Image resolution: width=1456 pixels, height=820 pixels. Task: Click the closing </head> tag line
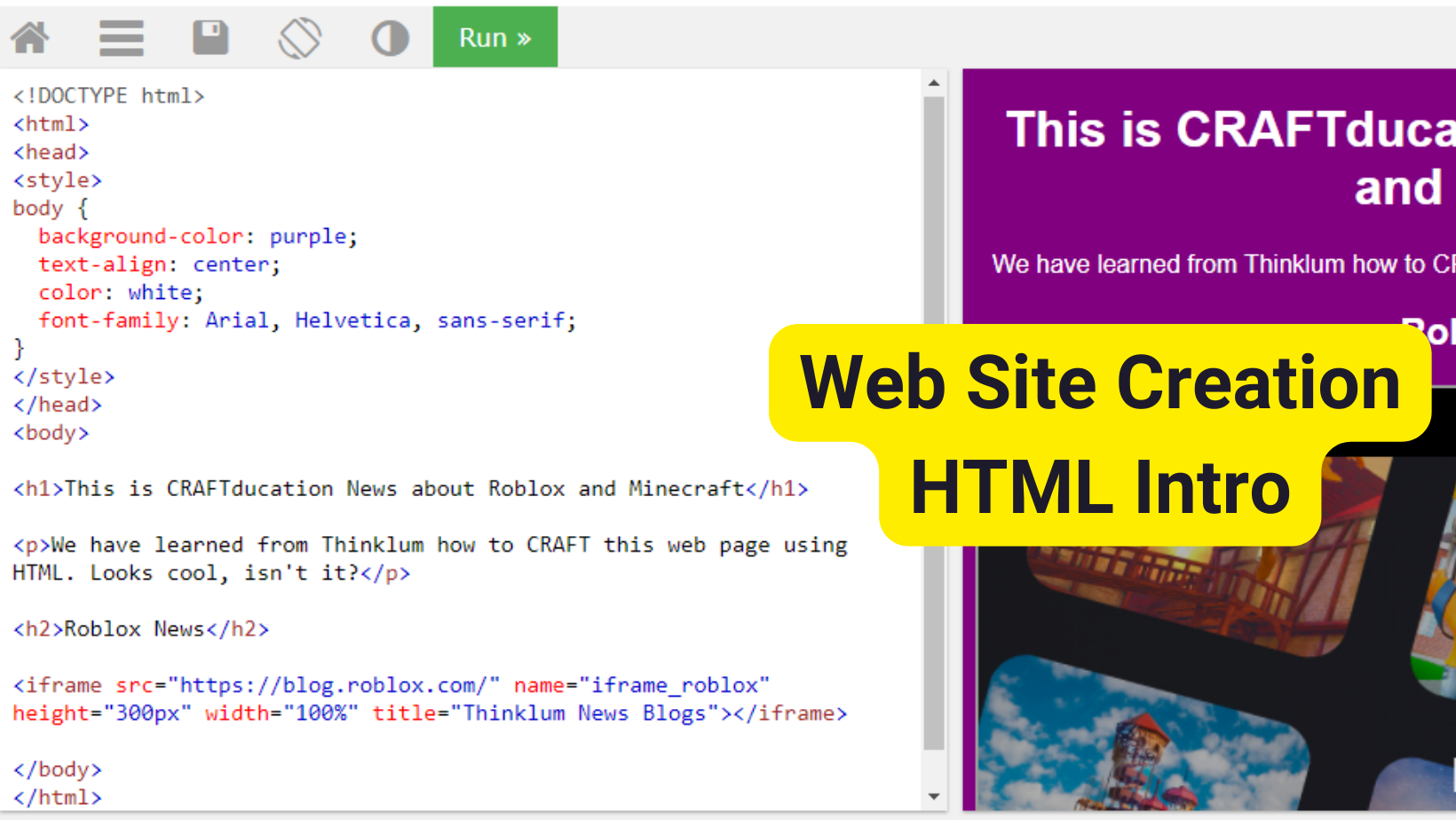coord(58,405)
